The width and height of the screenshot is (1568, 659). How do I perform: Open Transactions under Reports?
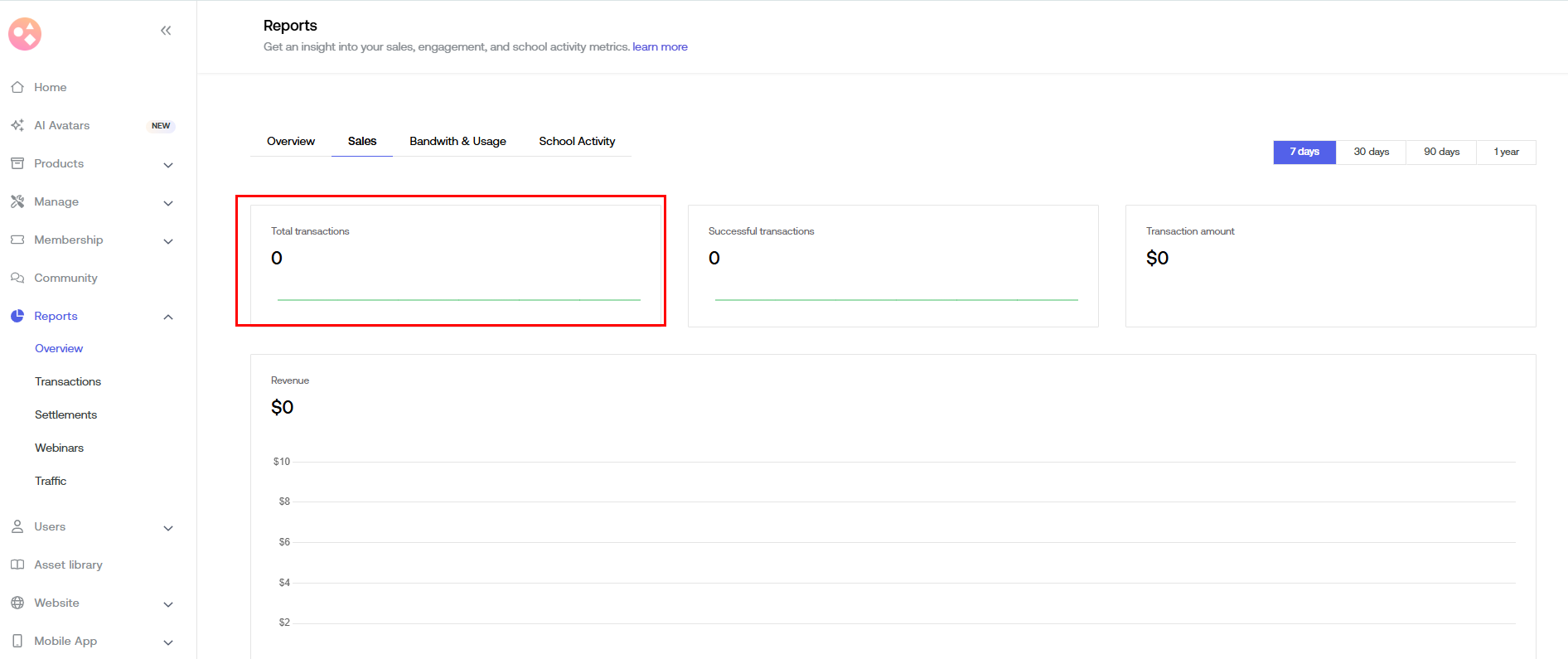(x=68, y=381)
